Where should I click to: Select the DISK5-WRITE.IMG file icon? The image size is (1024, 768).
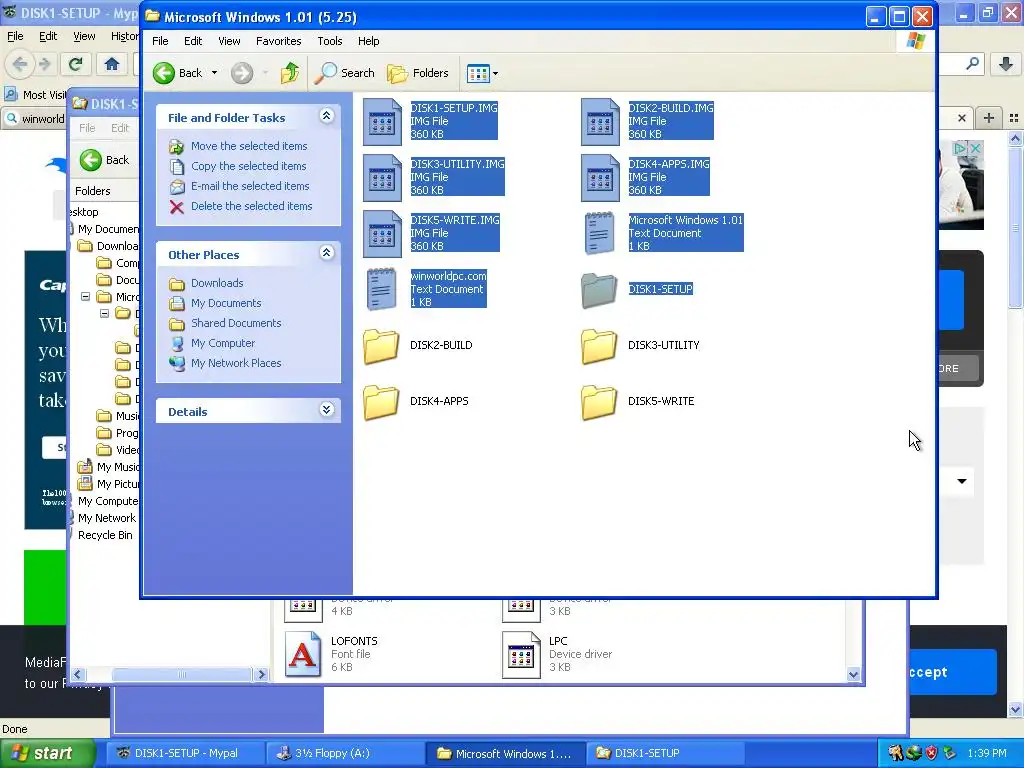coord(382,234)
